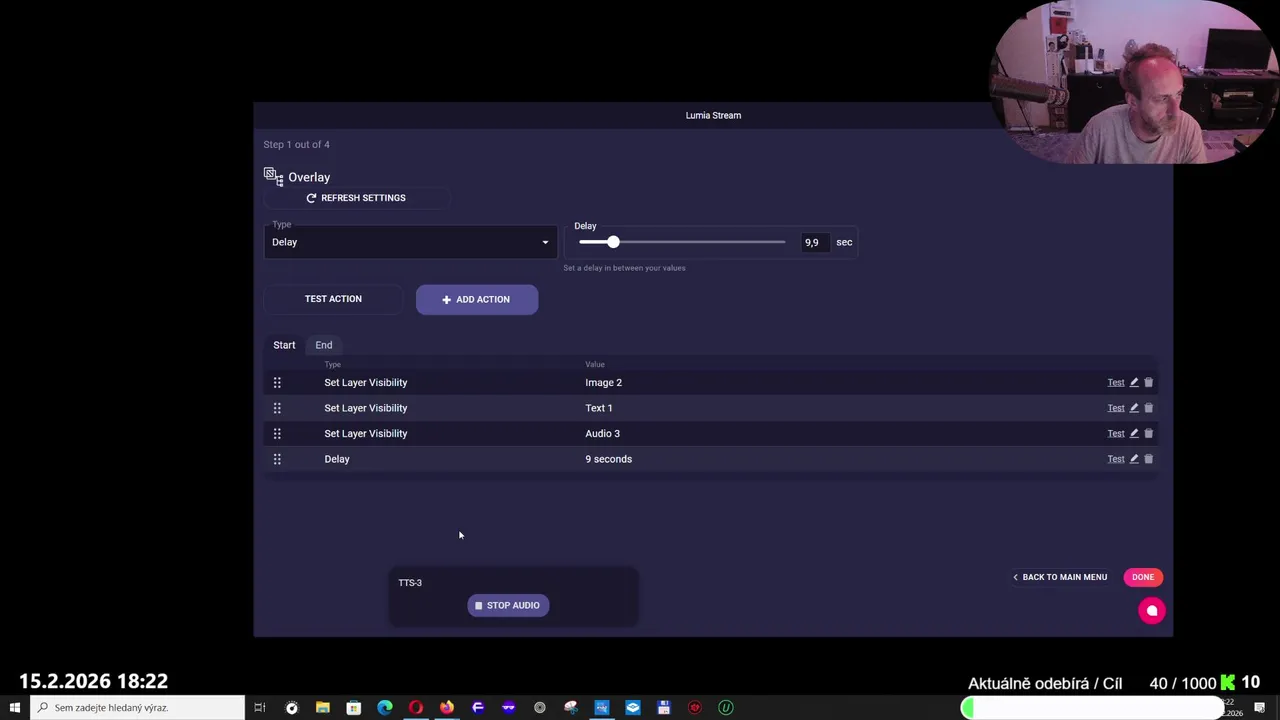Launch Opera browser from the taskbar
The width and height of the screenshot is (1280, 720).
coord(416,707)
